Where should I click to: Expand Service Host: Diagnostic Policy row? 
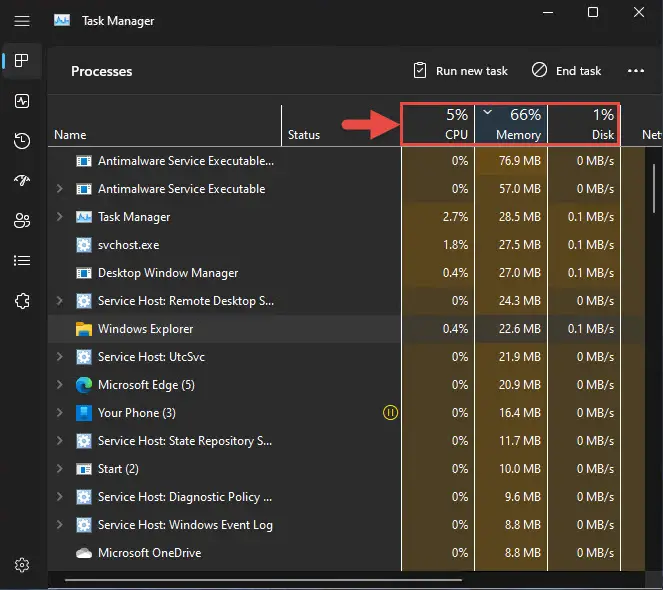pyautogui.click(x=60, y=497)
